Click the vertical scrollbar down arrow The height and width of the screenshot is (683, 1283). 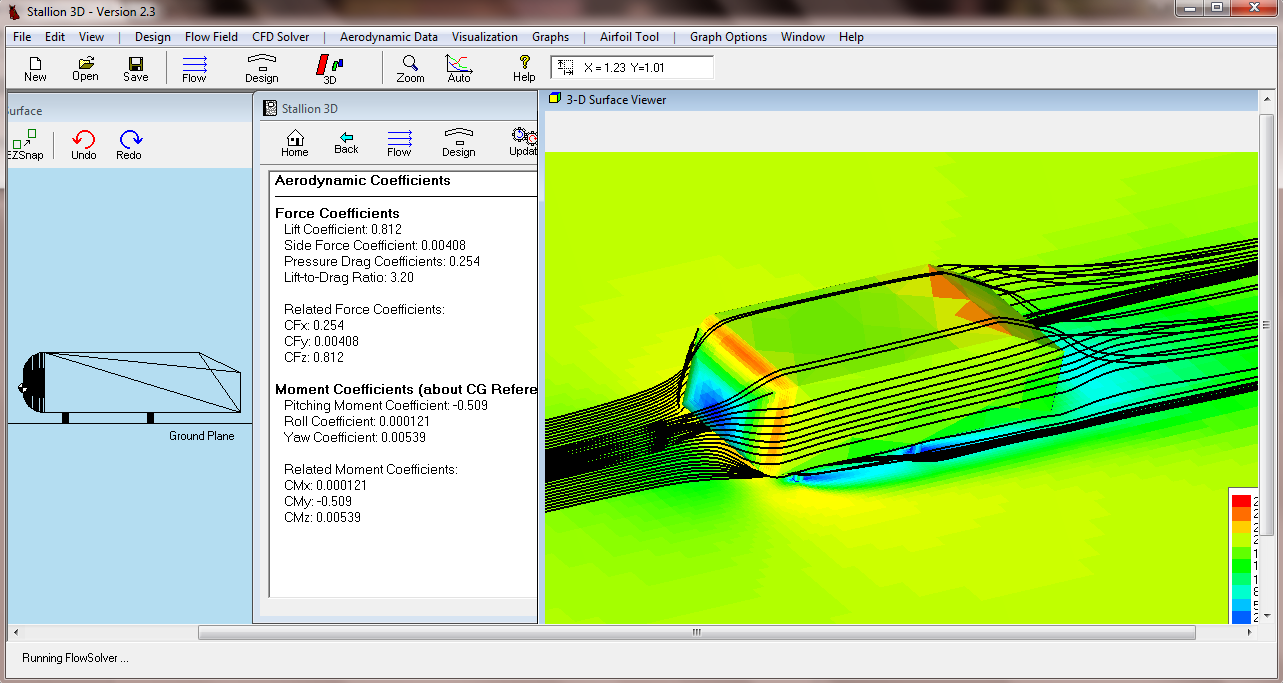1268,615
